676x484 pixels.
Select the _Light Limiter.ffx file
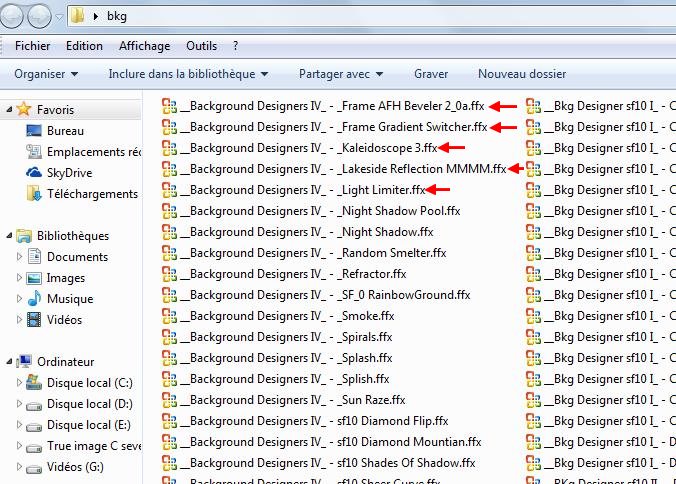(x=302, y=190)
